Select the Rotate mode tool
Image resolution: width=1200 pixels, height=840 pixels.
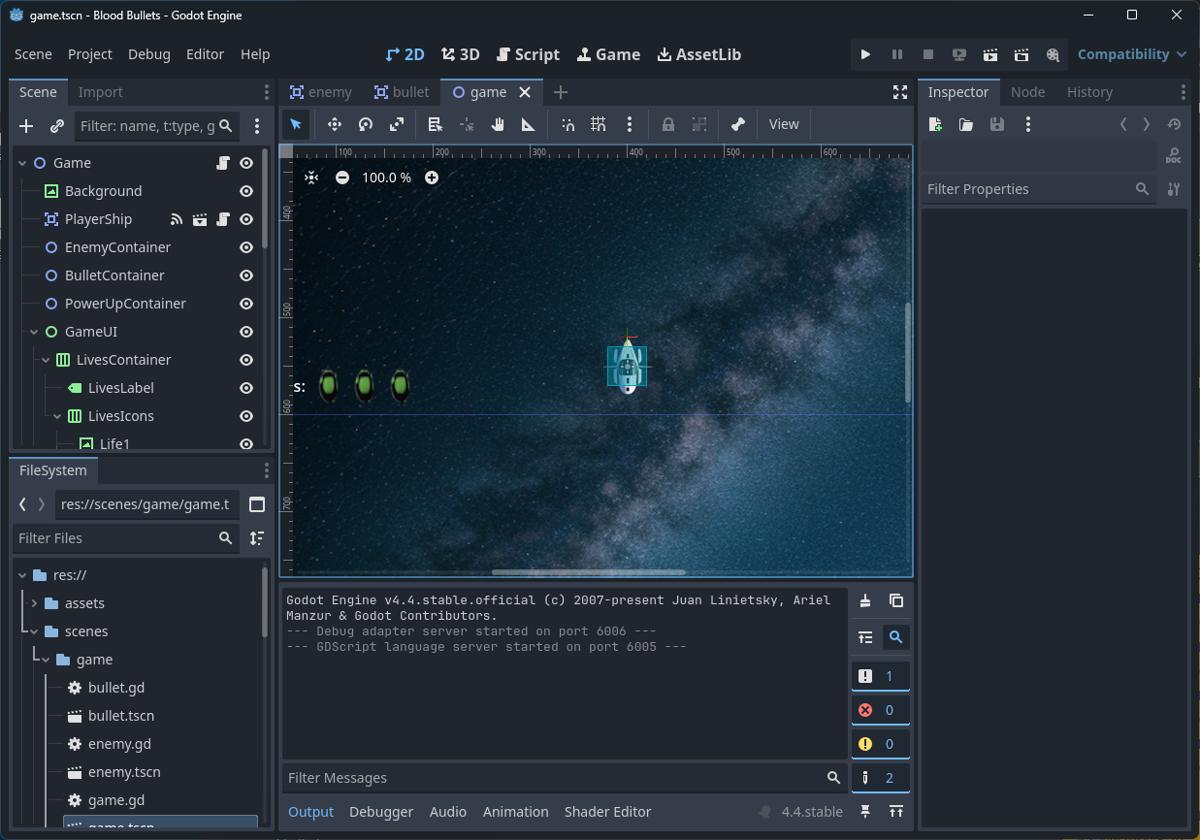point(366,124)
